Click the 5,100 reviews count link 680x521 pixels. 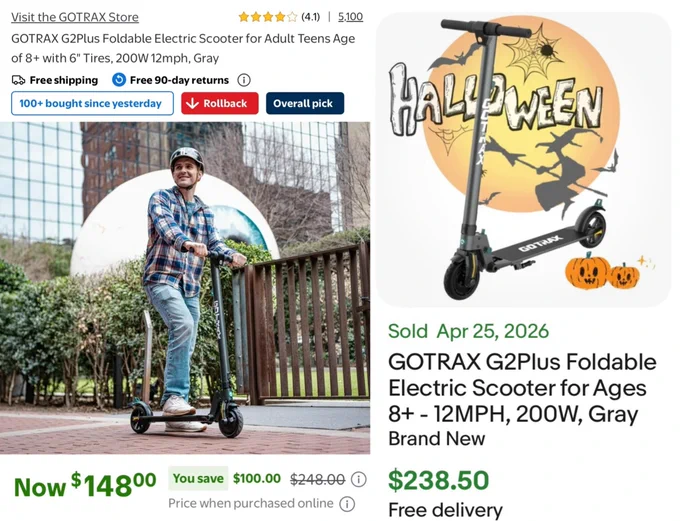[x=350, y=17]
